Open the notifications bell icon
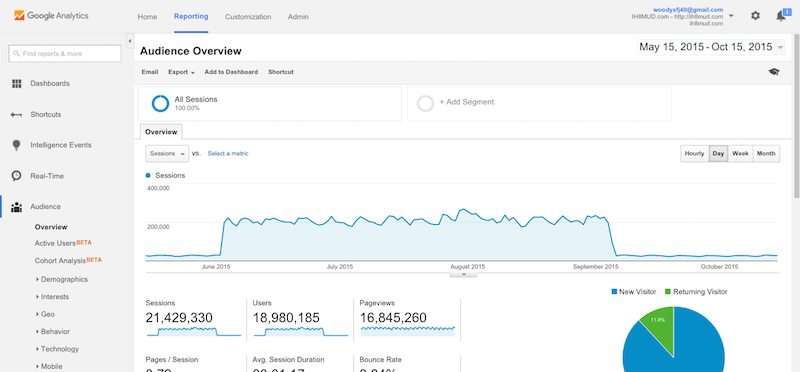The image size is (800, 372). click(x=781, y=16)
